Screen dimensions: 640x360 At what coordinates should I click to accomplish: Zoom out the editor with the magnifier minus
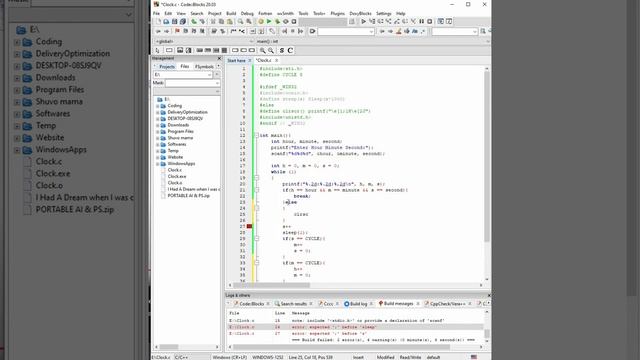click(x=271, y=51)
